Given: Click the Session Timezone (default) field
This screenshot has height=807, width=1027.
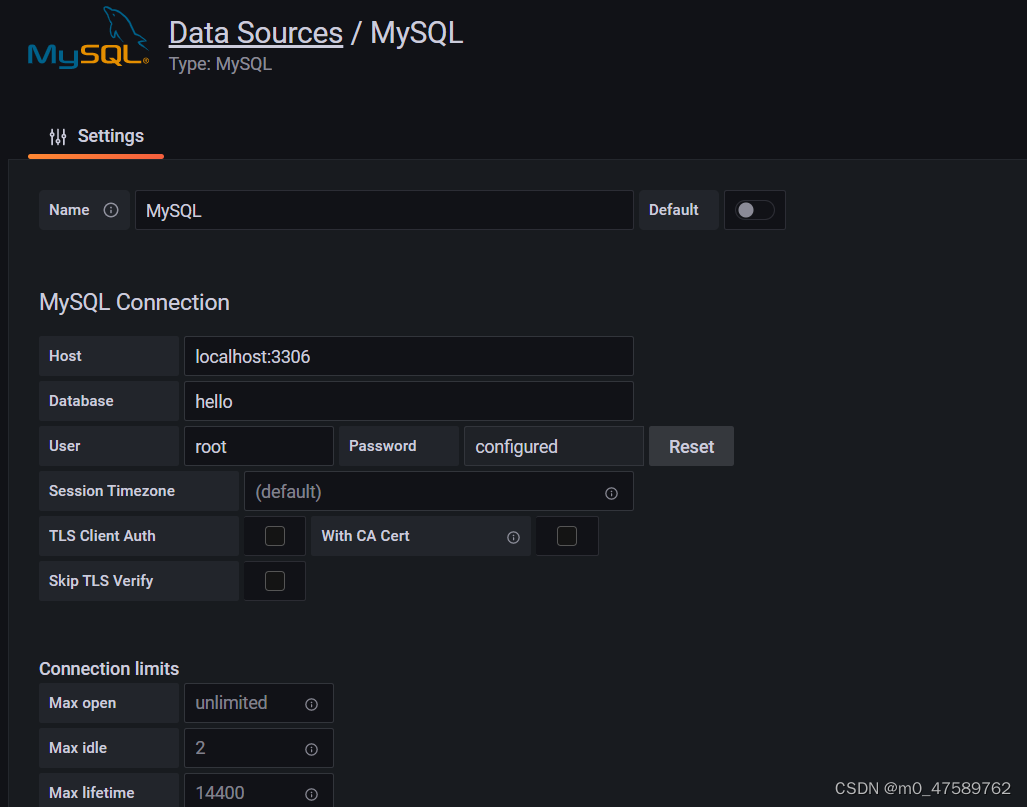Looking at the screenshot, I should pyautogui.click(x=439, y=491).
